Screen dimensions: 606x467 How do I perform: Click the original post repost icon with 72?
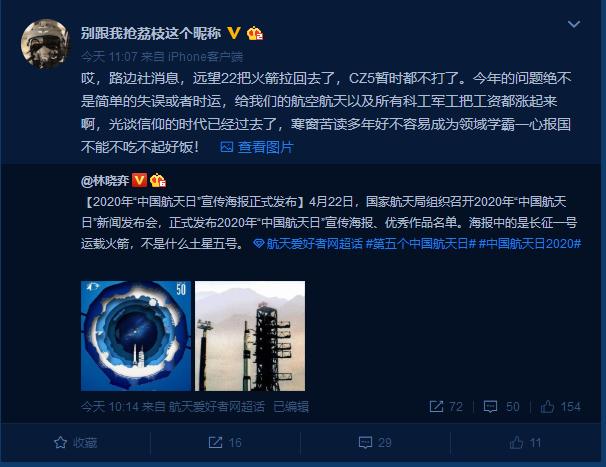click(446, 406)
